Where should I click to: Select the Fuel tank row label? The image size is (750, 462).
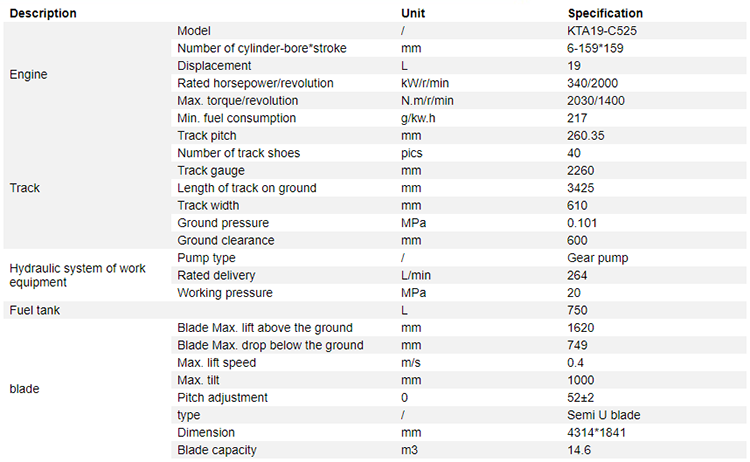click(x=34, y=310)
